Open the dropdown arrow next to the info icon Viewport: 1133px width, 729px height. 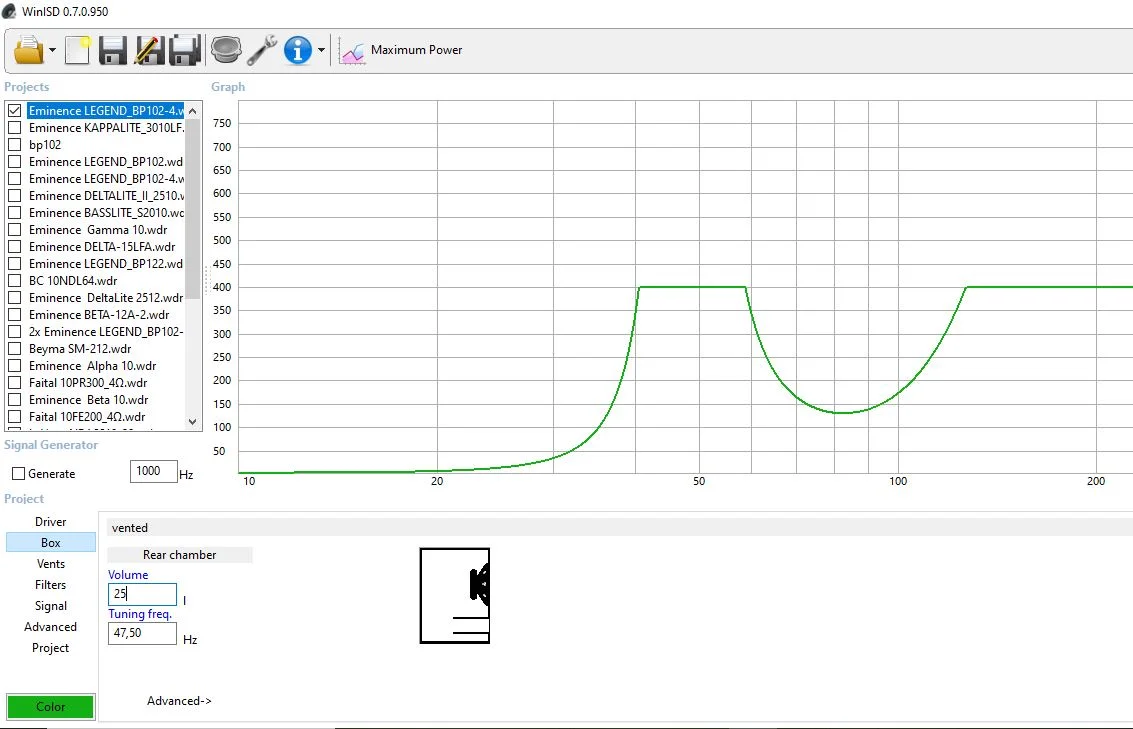click(321, 50)
